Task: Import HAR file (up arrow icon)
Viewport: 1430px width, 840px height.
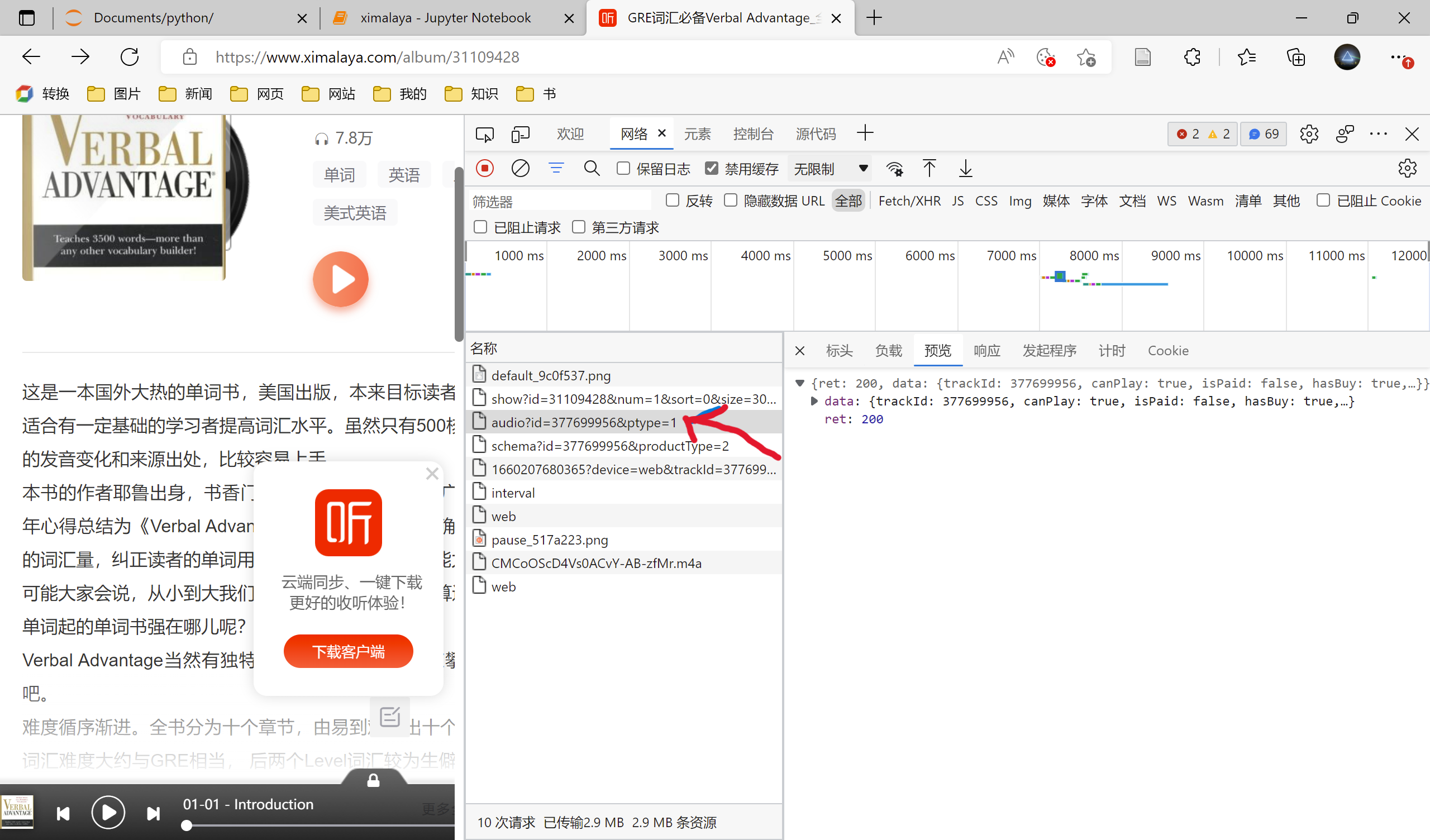Action: click(x=929, y=169)
